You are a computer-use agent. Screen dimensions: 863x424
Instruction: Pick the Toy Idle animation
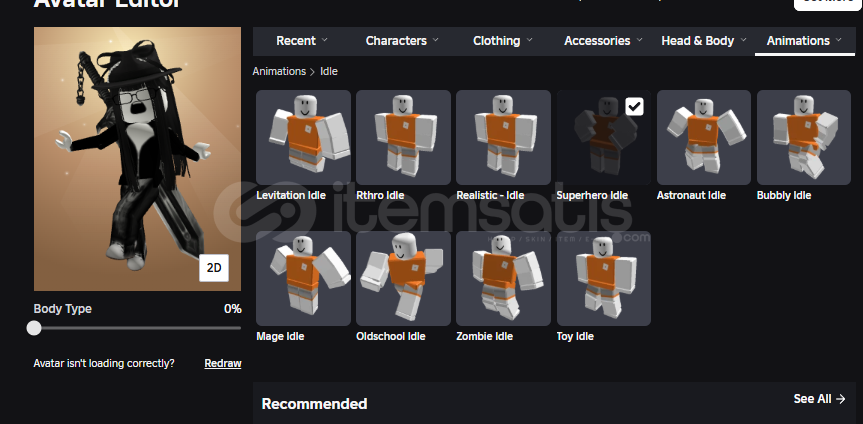(604, 278)
